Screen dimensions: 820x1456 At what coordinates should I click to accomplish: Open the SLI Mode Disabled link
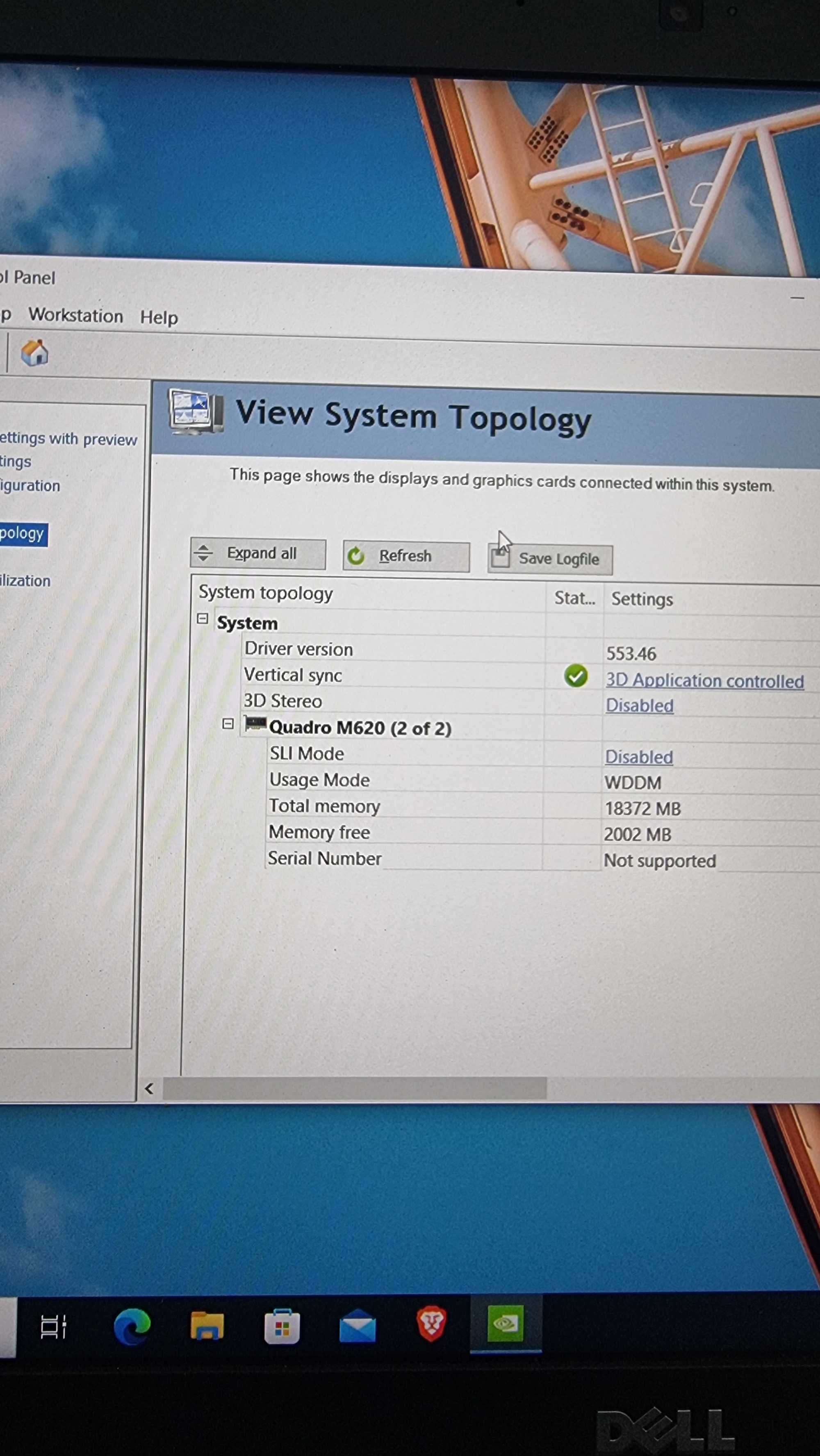(639, 757)
